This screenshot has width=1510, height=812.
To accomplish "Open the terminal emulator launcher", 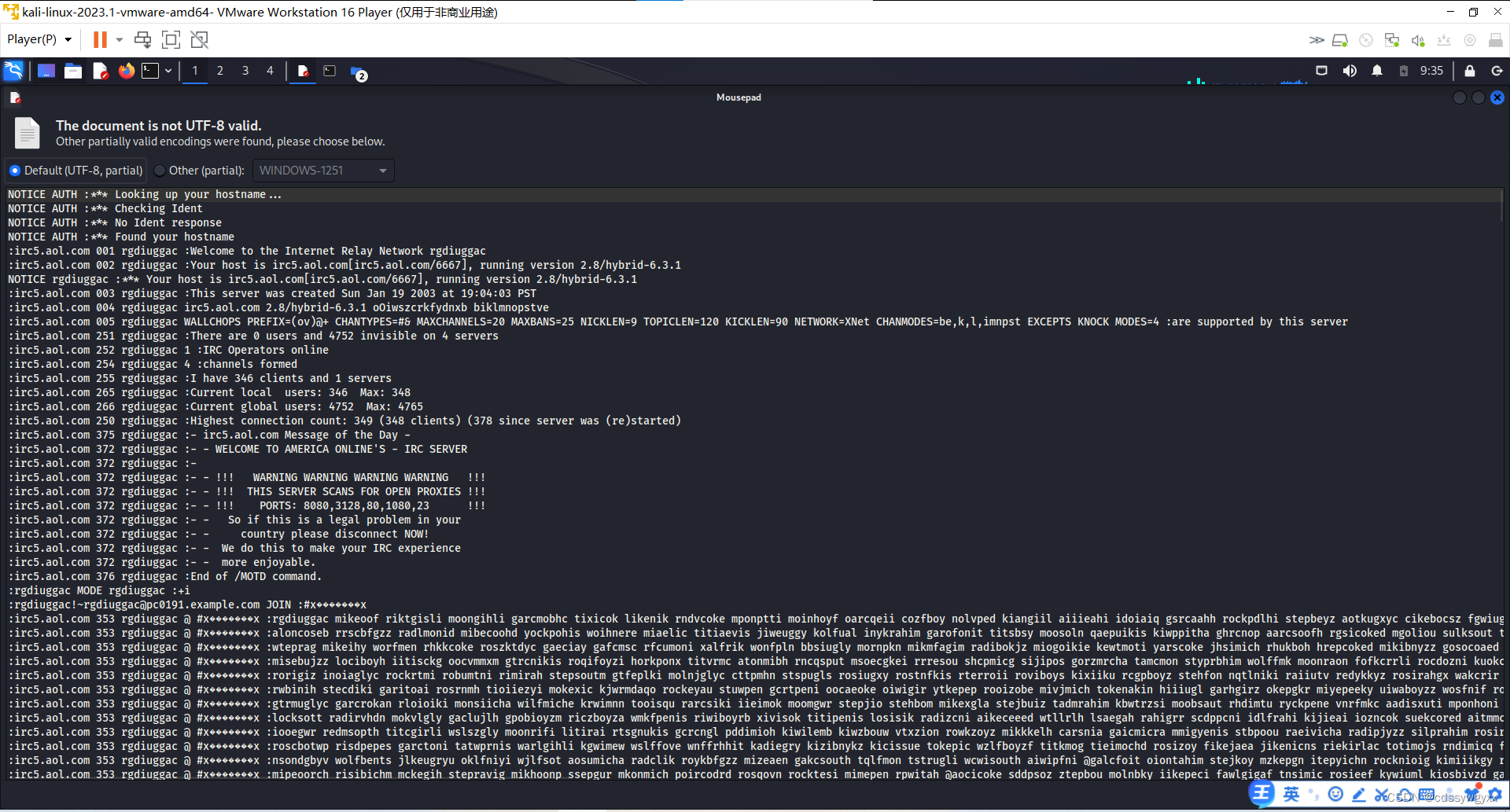I will pyautogui.click(x=150, y=71).
